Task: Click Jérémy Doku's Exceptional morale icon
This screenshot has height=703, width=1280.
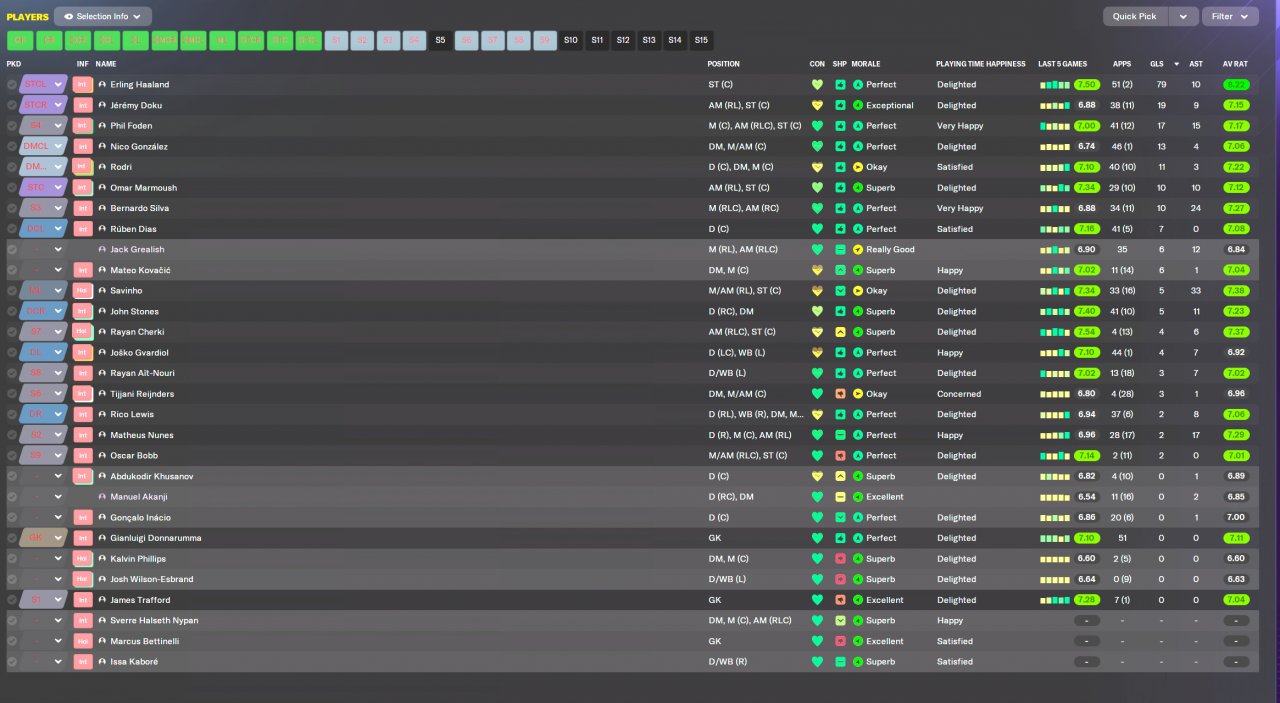Action: pos(858,105)
